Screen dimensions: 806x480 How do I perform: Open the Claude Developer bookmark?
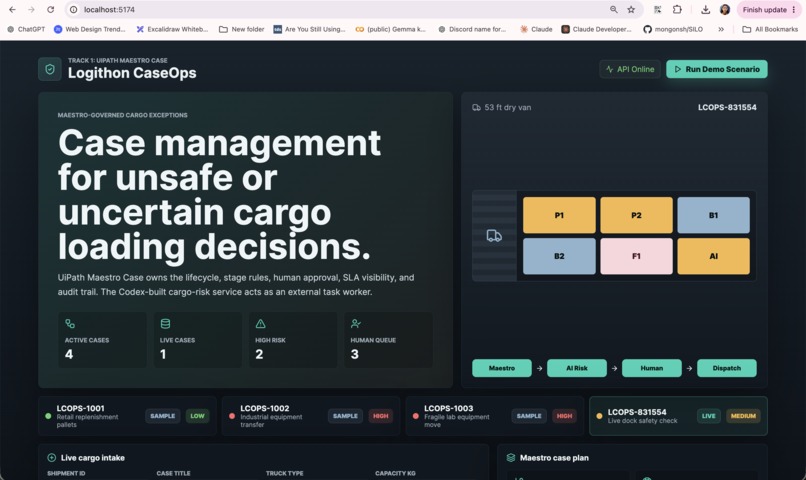(597, 29)
